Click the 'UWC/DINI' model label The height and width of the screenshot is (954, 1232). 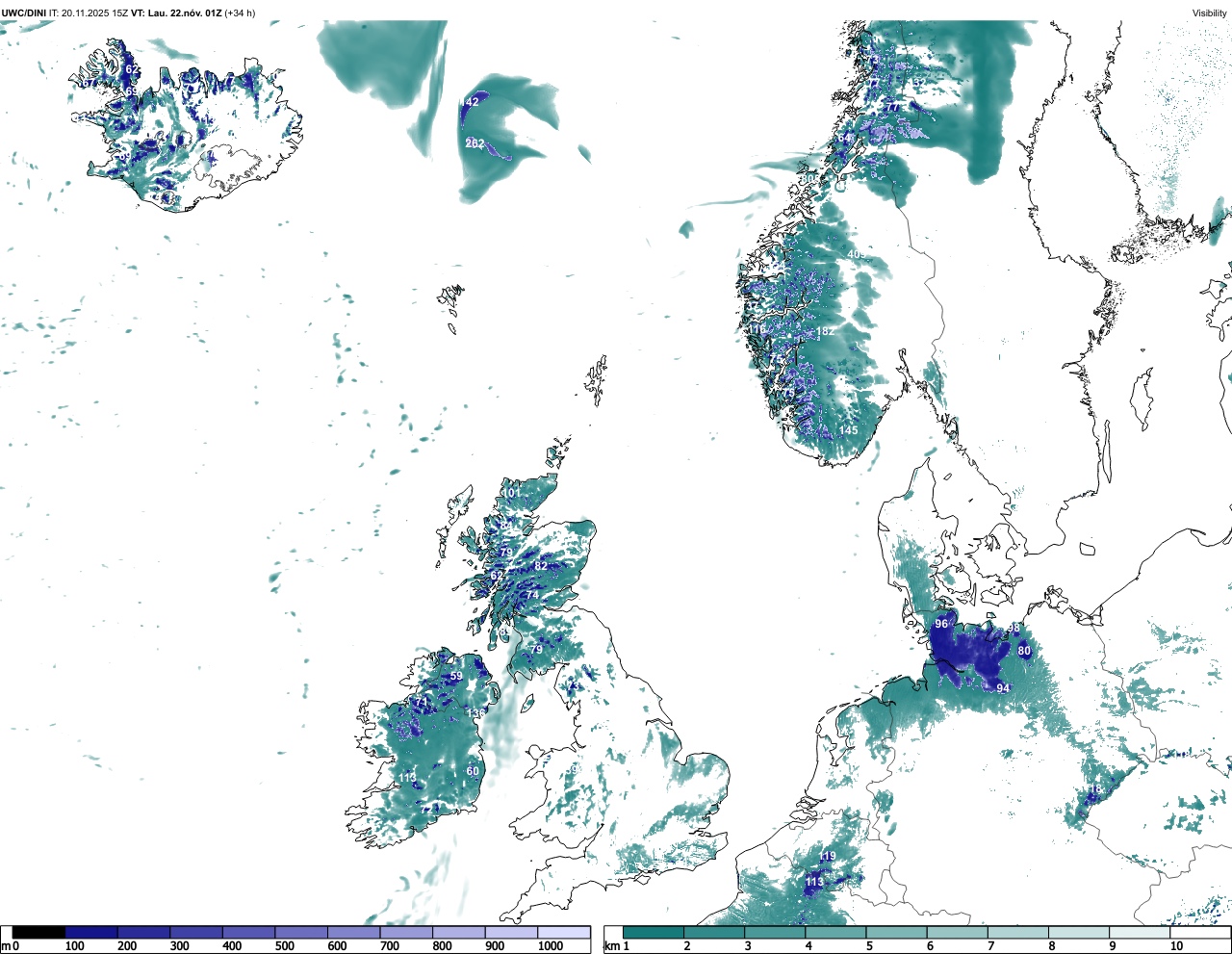click(24, 13)
